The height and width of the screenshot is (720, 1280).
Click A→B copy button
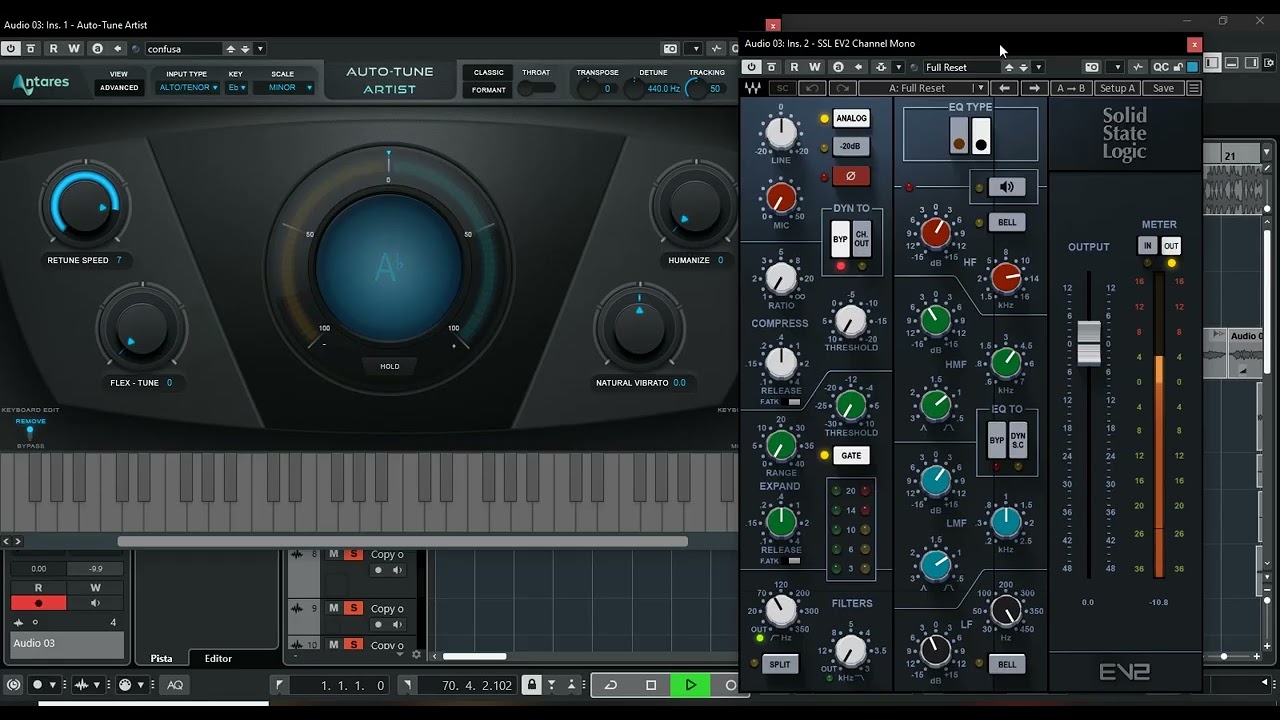tap(1071, 88)
